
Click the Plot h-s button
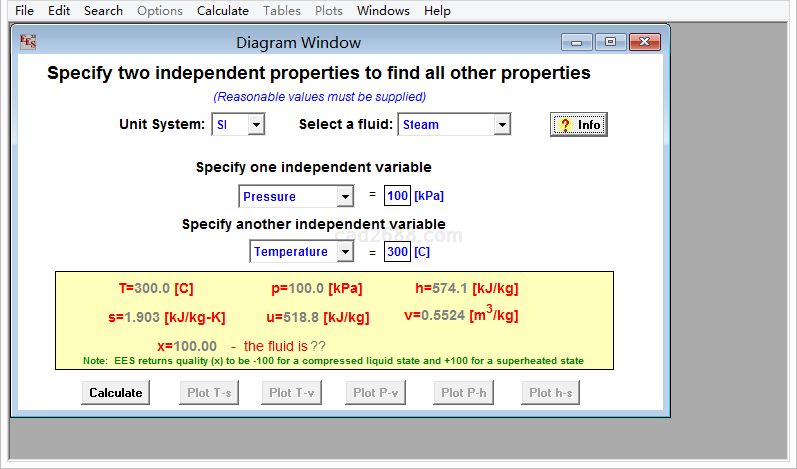click(x=550, y=393)
